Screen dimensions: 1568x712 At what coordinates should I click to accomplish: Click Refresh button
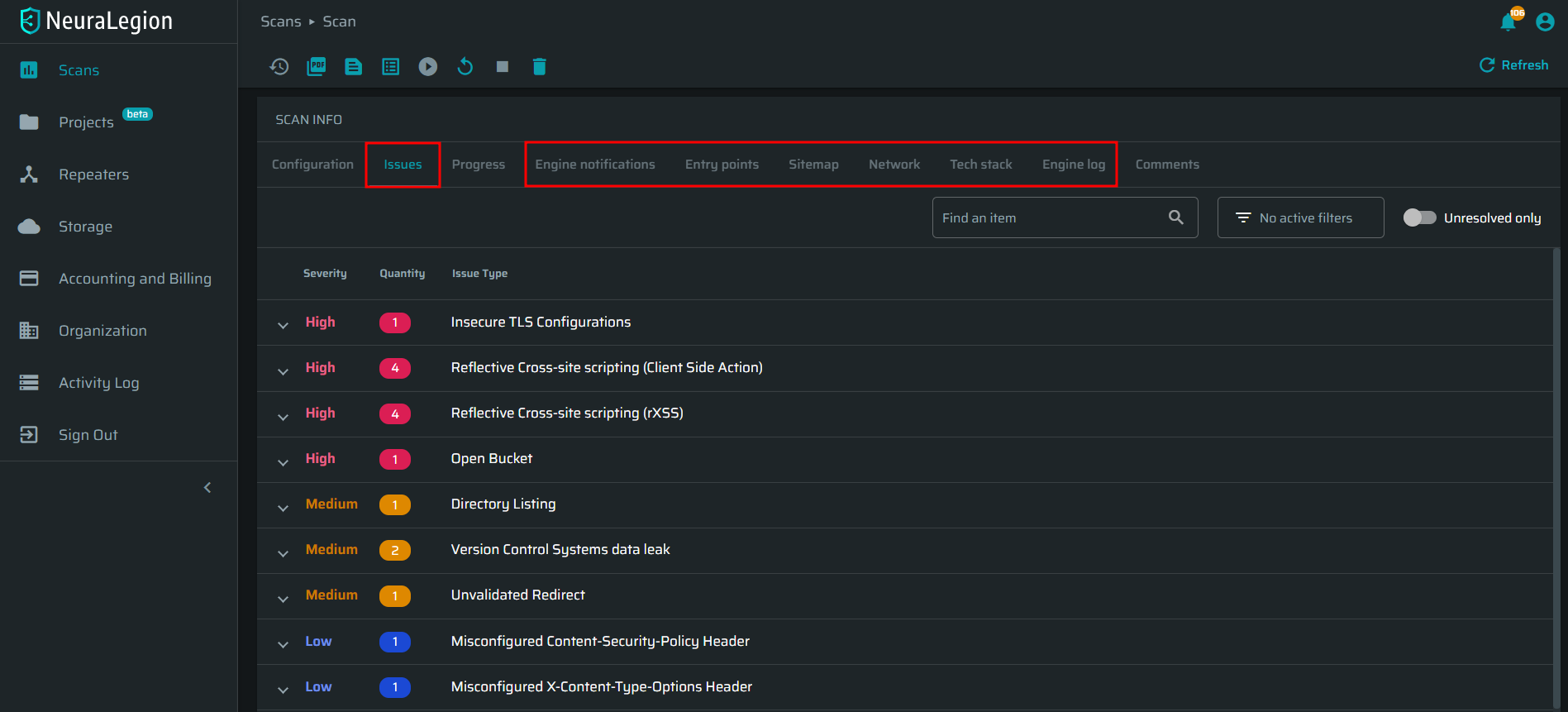click(1513, 65)
